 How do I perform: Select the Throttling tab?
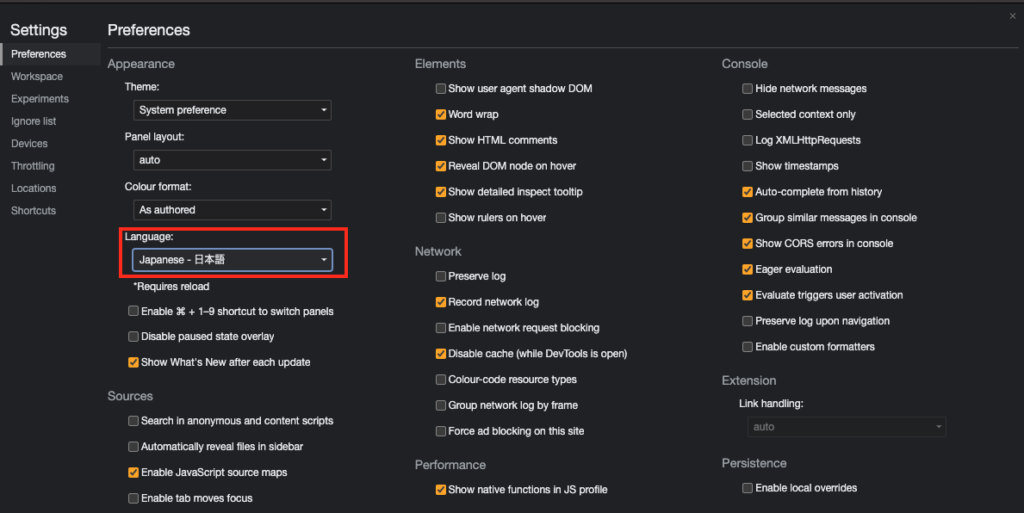pos(33,166)
